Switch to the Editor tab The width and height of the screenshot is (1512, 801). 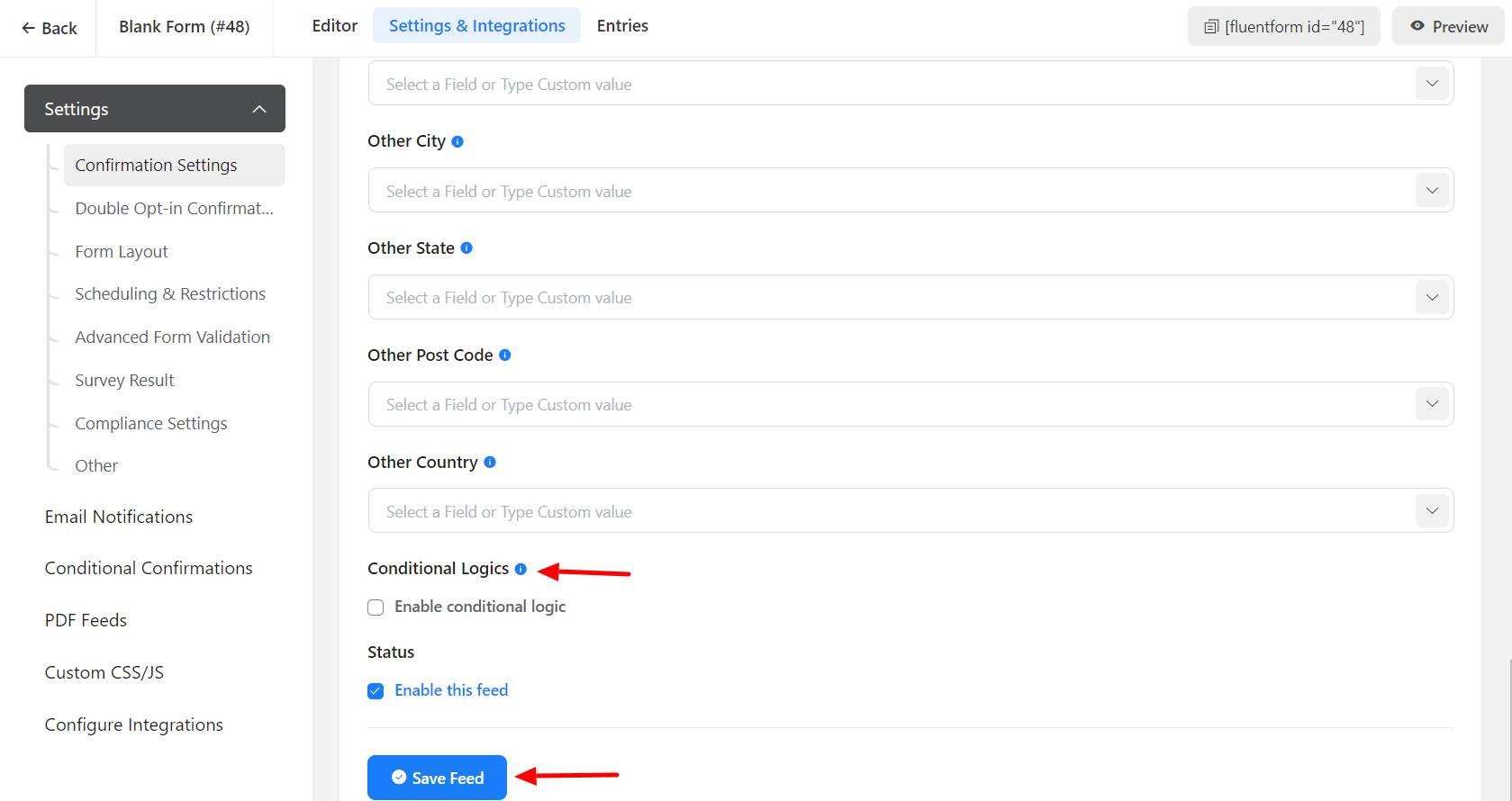coord(334,26)
